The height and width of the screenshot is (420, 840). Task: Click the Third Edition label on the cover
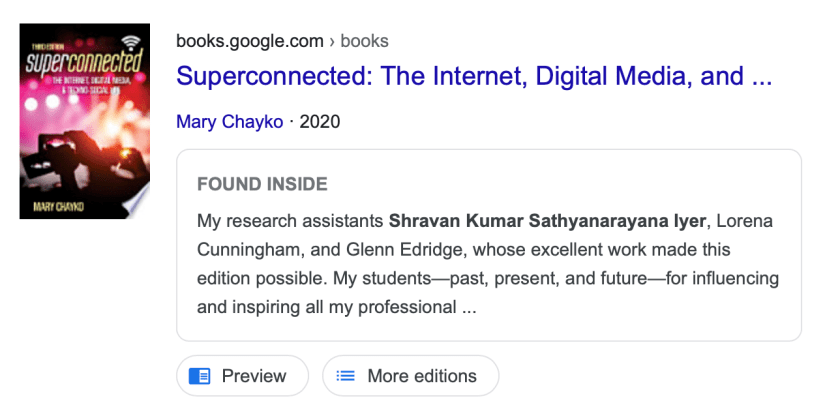click(x=45, y=47)
